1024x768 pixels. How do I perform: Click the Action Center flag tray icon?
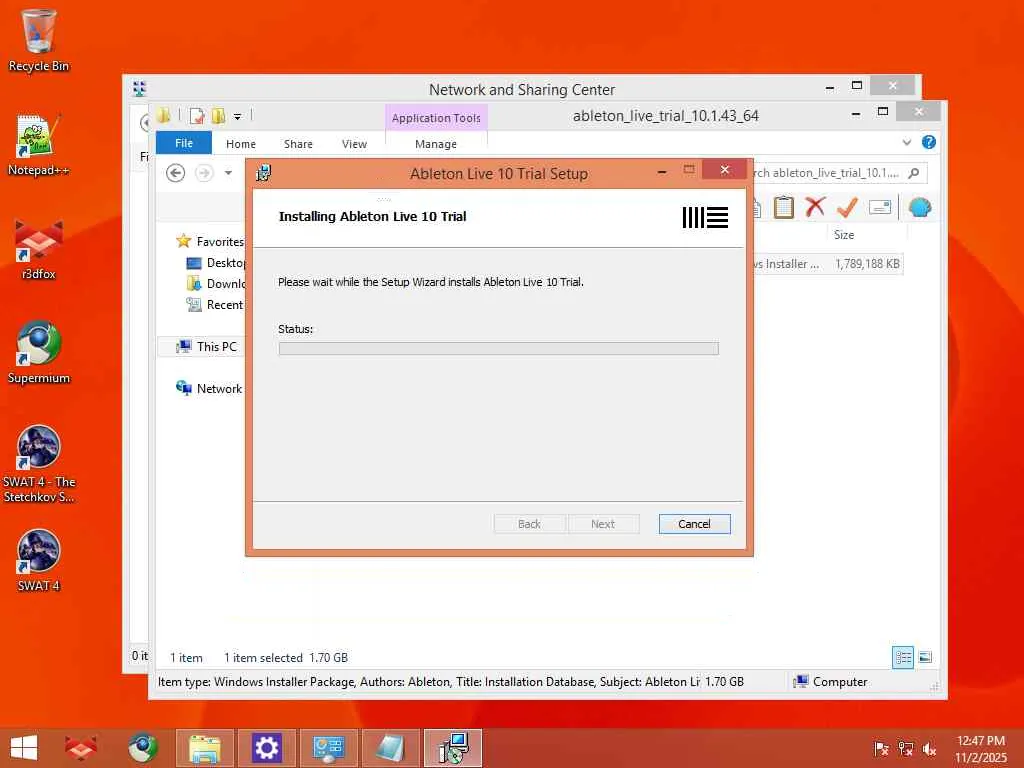881,748
